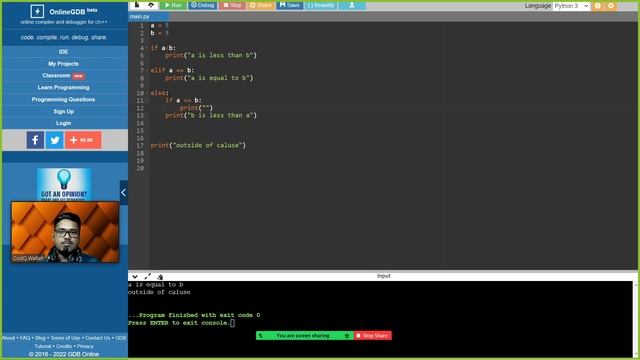This screenshot has width=640, height=360.
Task: Open Learn Programming in the sidebar
Action: [64, 87]
